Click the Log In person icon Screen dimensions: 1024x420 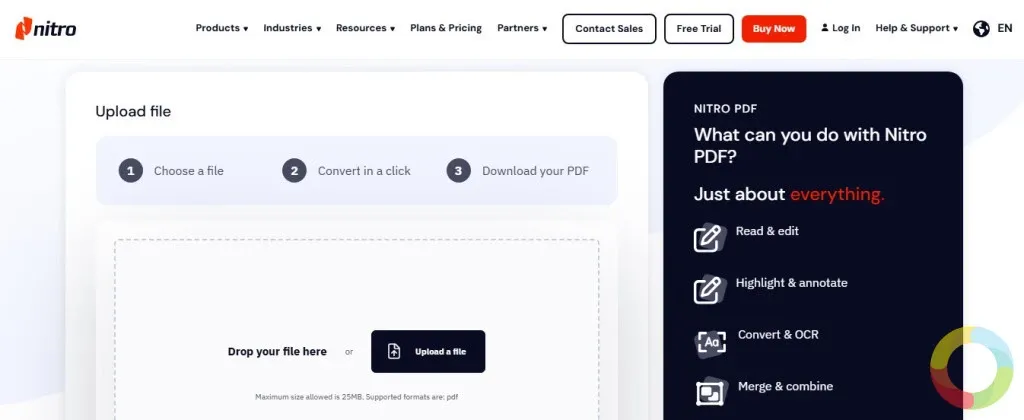pyautogui.click(x=825, y=28)
